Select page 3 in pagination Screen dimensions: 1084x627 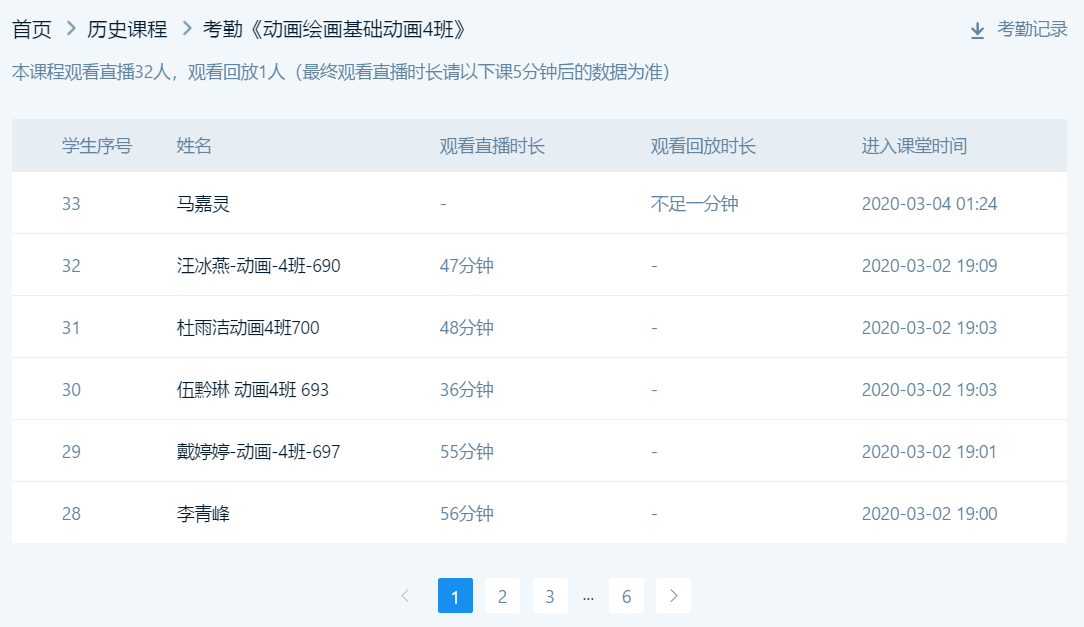[550, 596]
